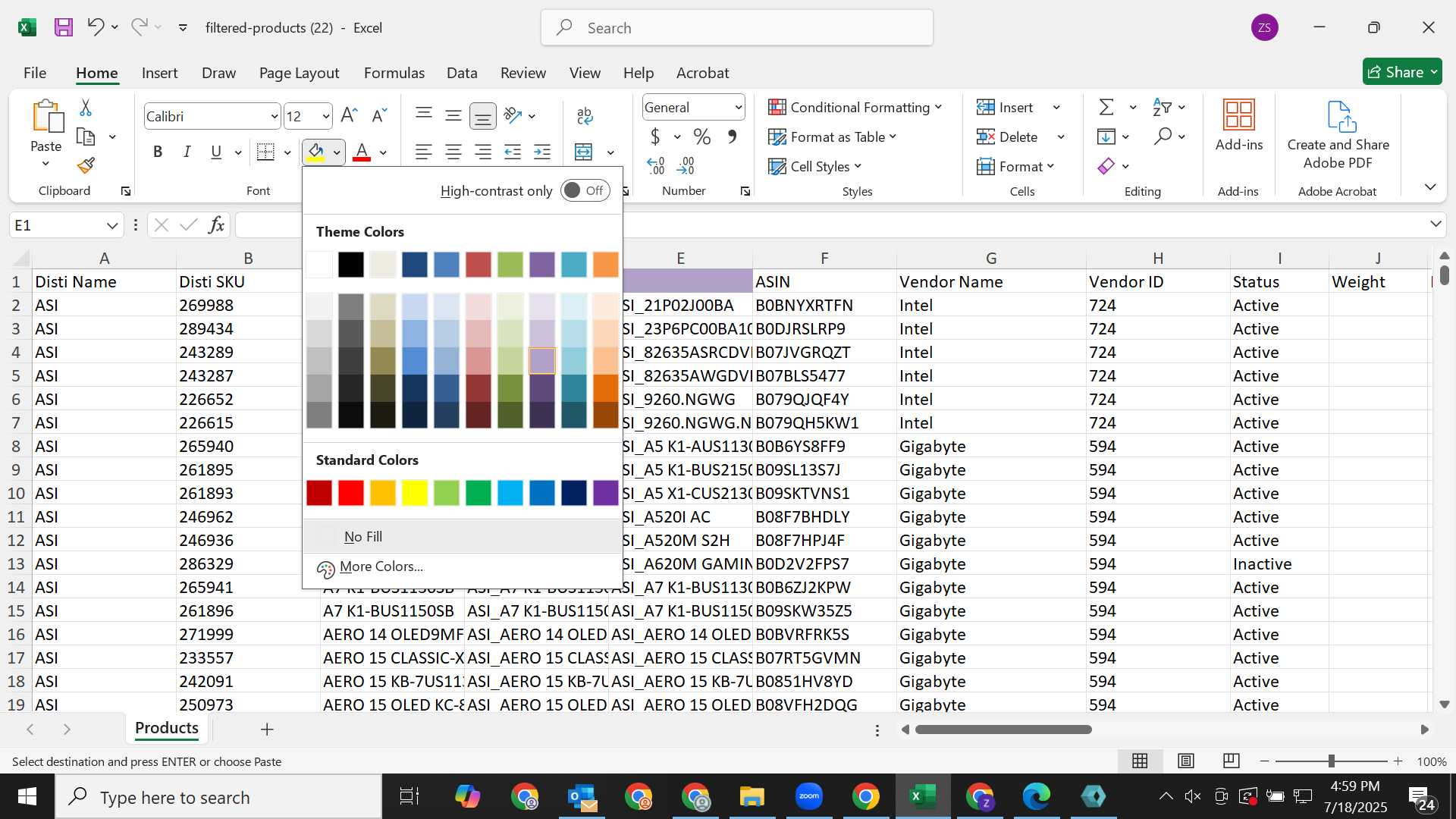1456x819 pixels.
Task: Click the Search box in title bar
Action: [737, 27]
